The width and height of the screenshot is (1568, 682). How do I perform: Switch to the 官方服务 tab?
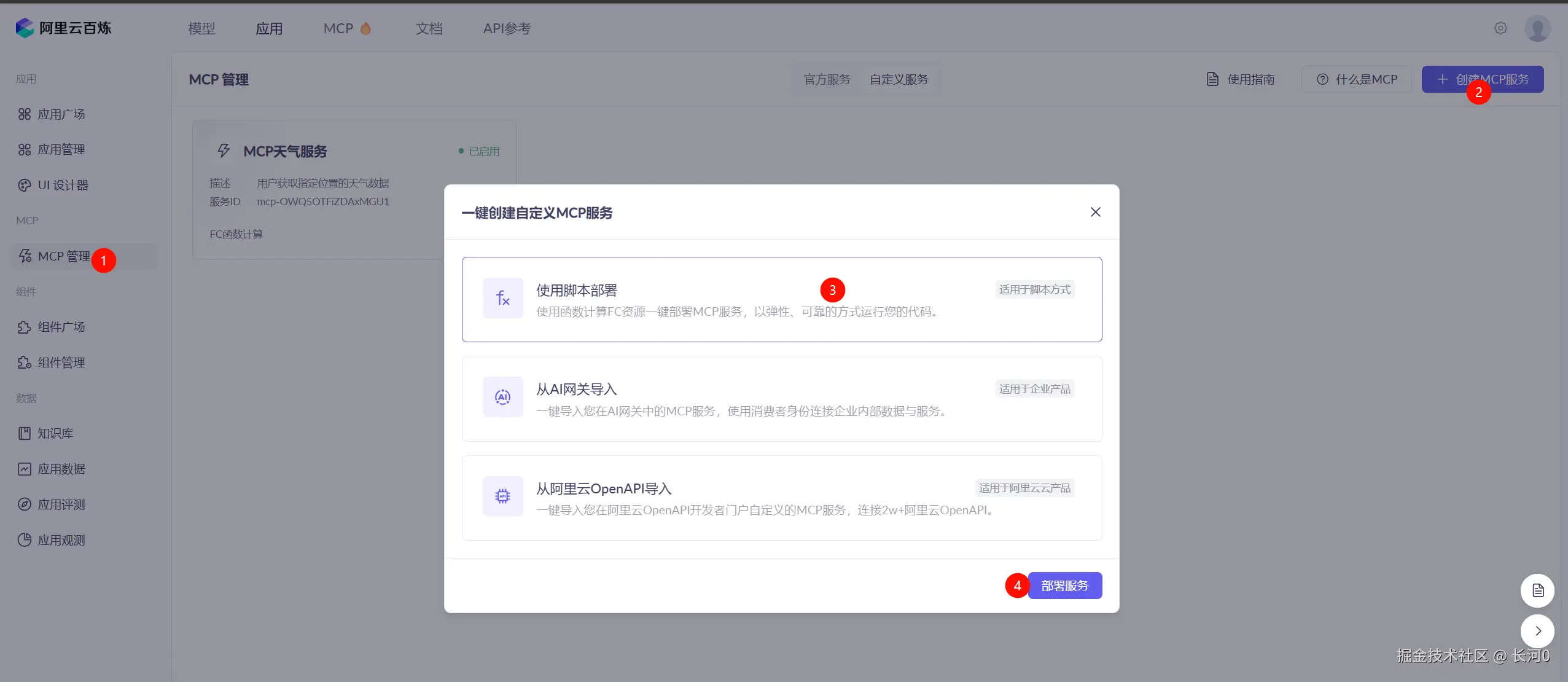coord(827,79)
